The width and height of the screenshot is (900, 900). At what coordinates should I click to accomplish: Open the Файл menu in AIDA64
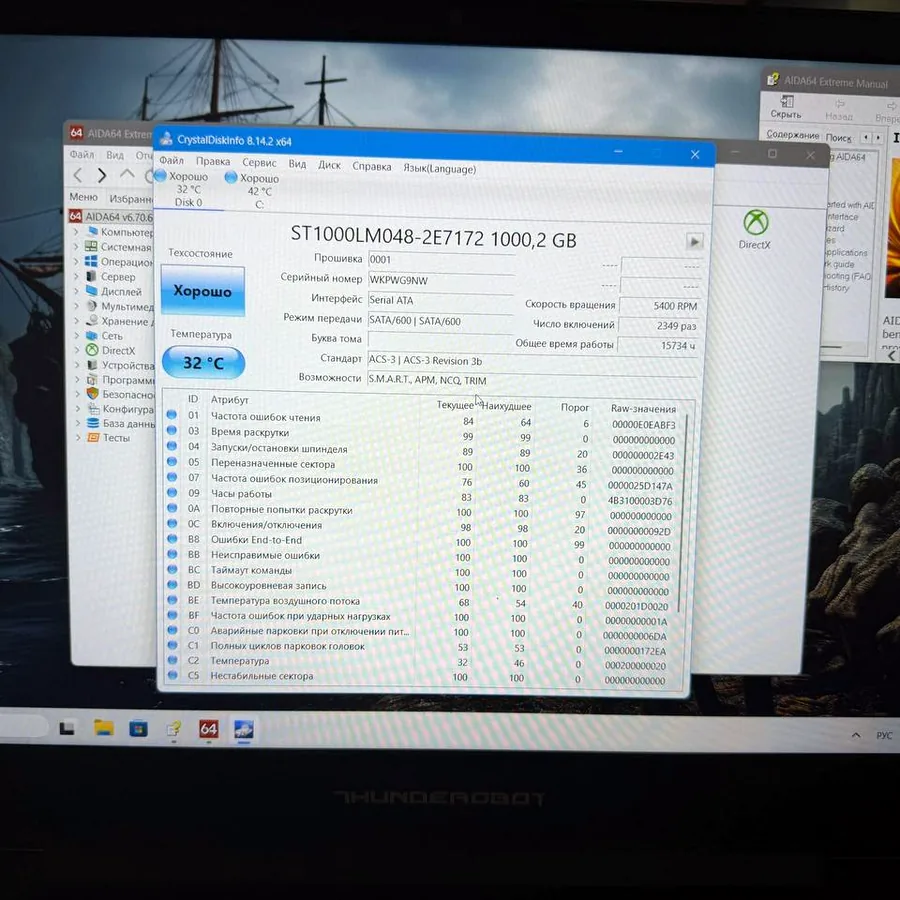(x=82, y=154)
